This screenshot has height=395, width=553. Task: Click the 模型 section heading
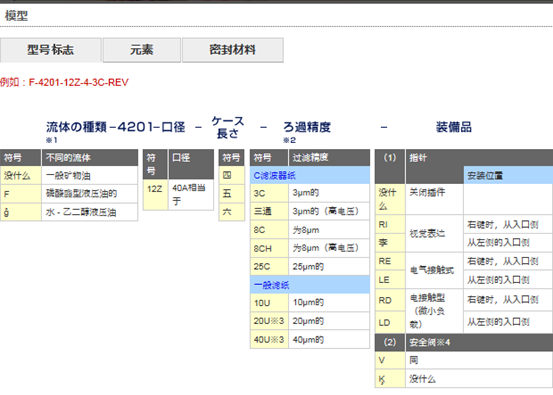pyautogui.click(x=16, y=16)
